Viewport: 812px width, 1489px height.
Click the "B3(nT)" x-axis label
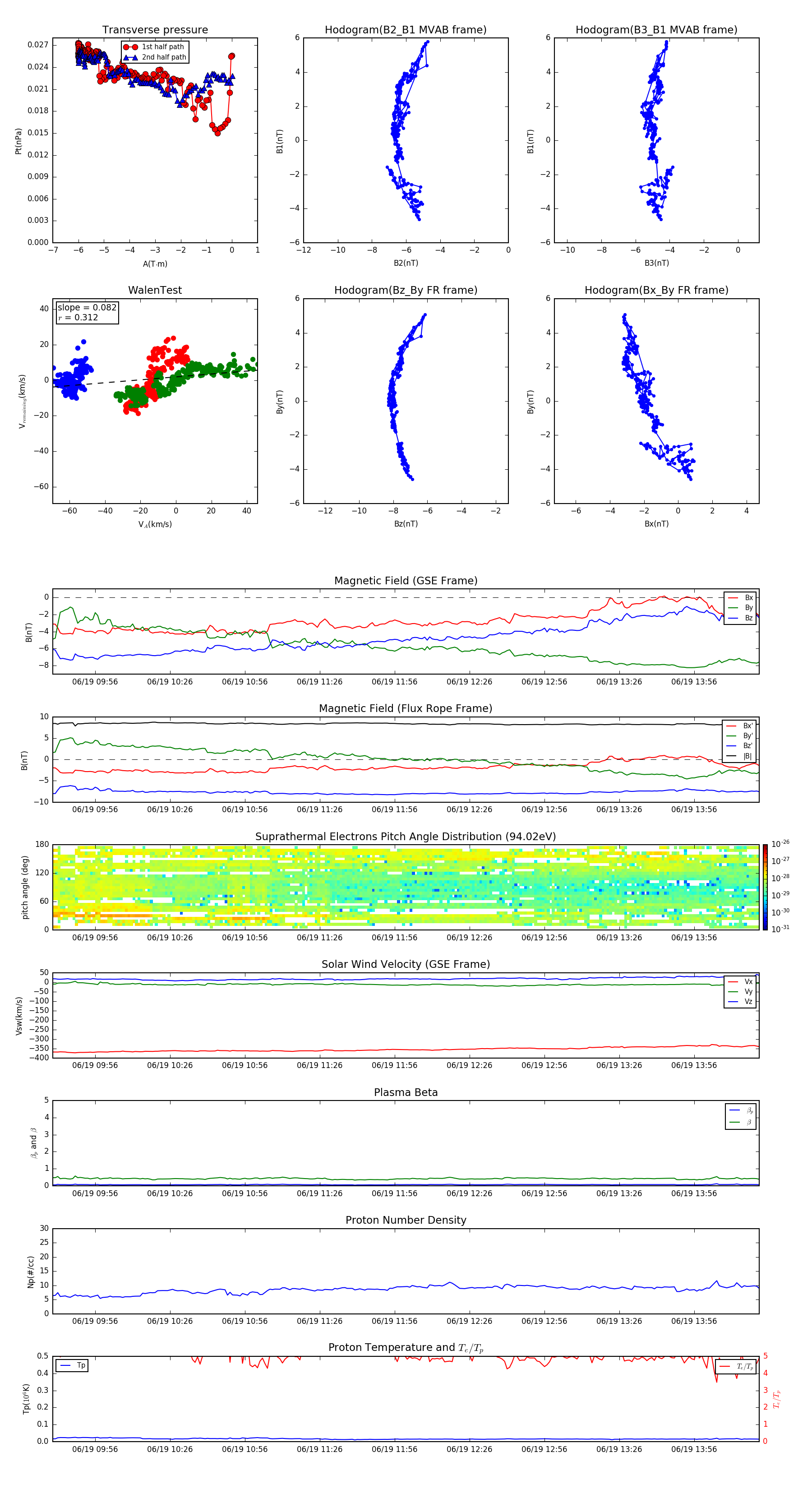[x=656, y=263]
